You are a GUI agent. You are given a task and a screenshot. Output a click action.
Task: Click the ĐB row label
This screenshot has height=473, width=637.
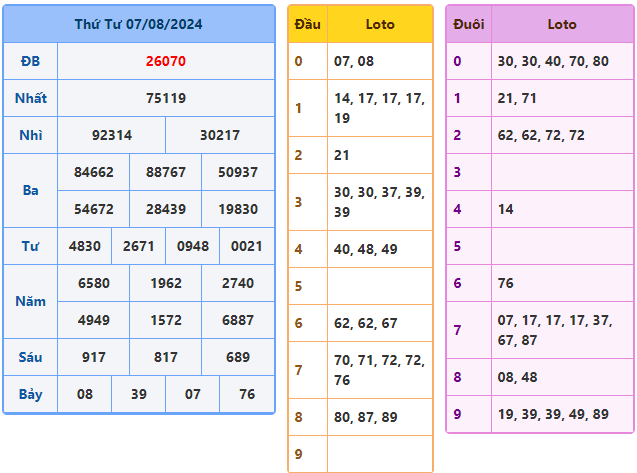(x=30, y=61)
